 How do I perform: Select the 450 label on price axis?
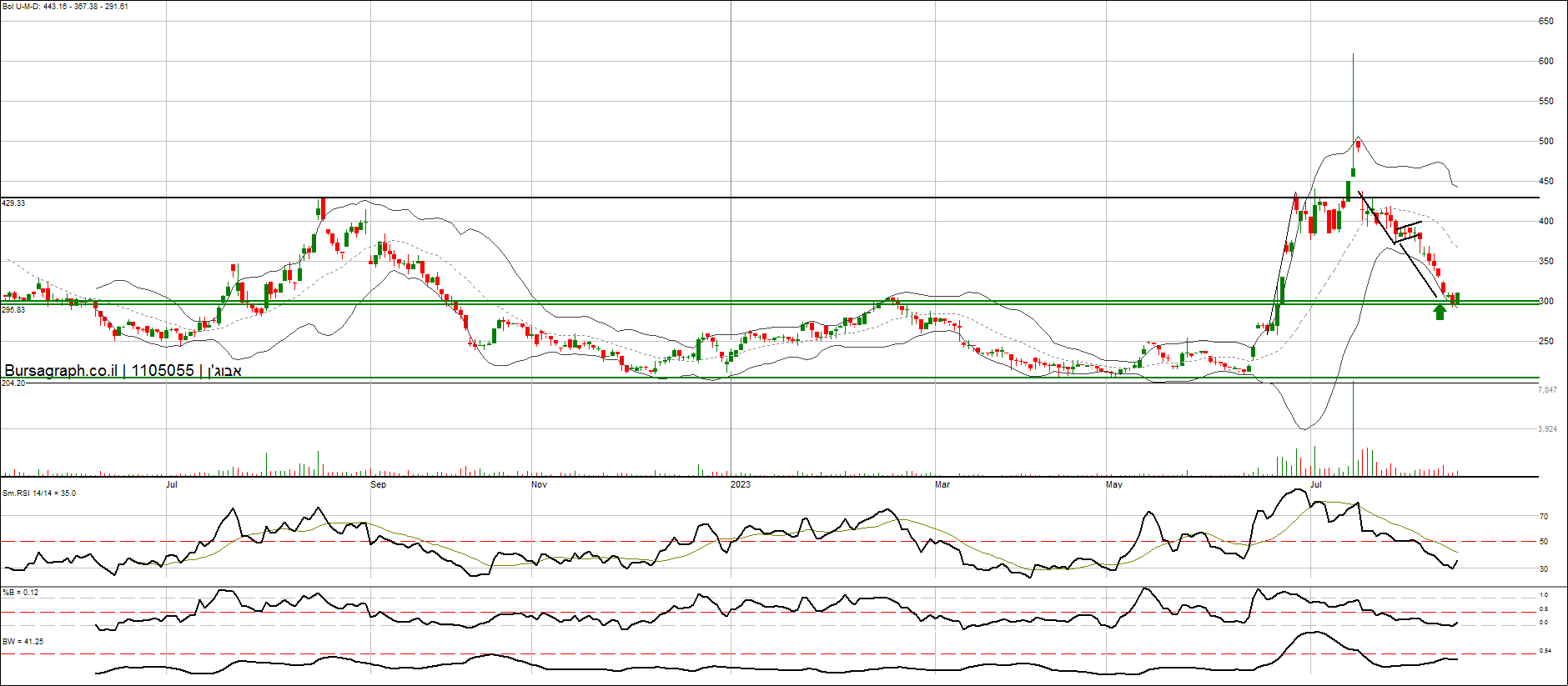click(1545, 181)
